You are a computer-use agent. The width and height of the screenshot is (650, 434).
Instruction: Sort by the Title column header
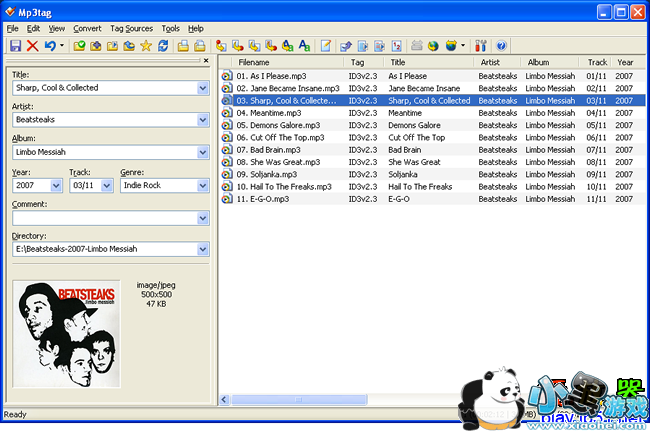point(398,62)
